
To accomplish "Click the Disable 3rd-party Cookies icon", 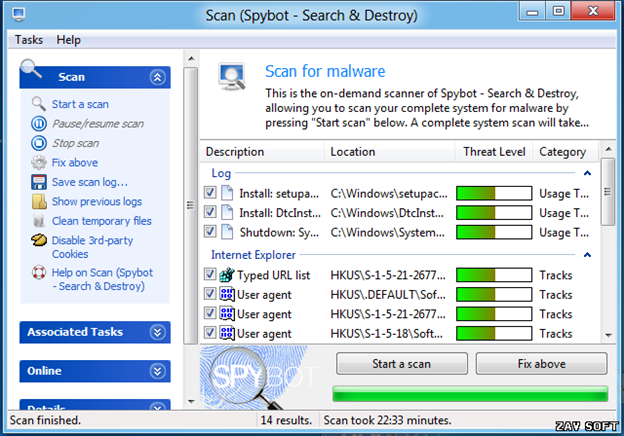I will pyautogui.click(x=39, y=240).
